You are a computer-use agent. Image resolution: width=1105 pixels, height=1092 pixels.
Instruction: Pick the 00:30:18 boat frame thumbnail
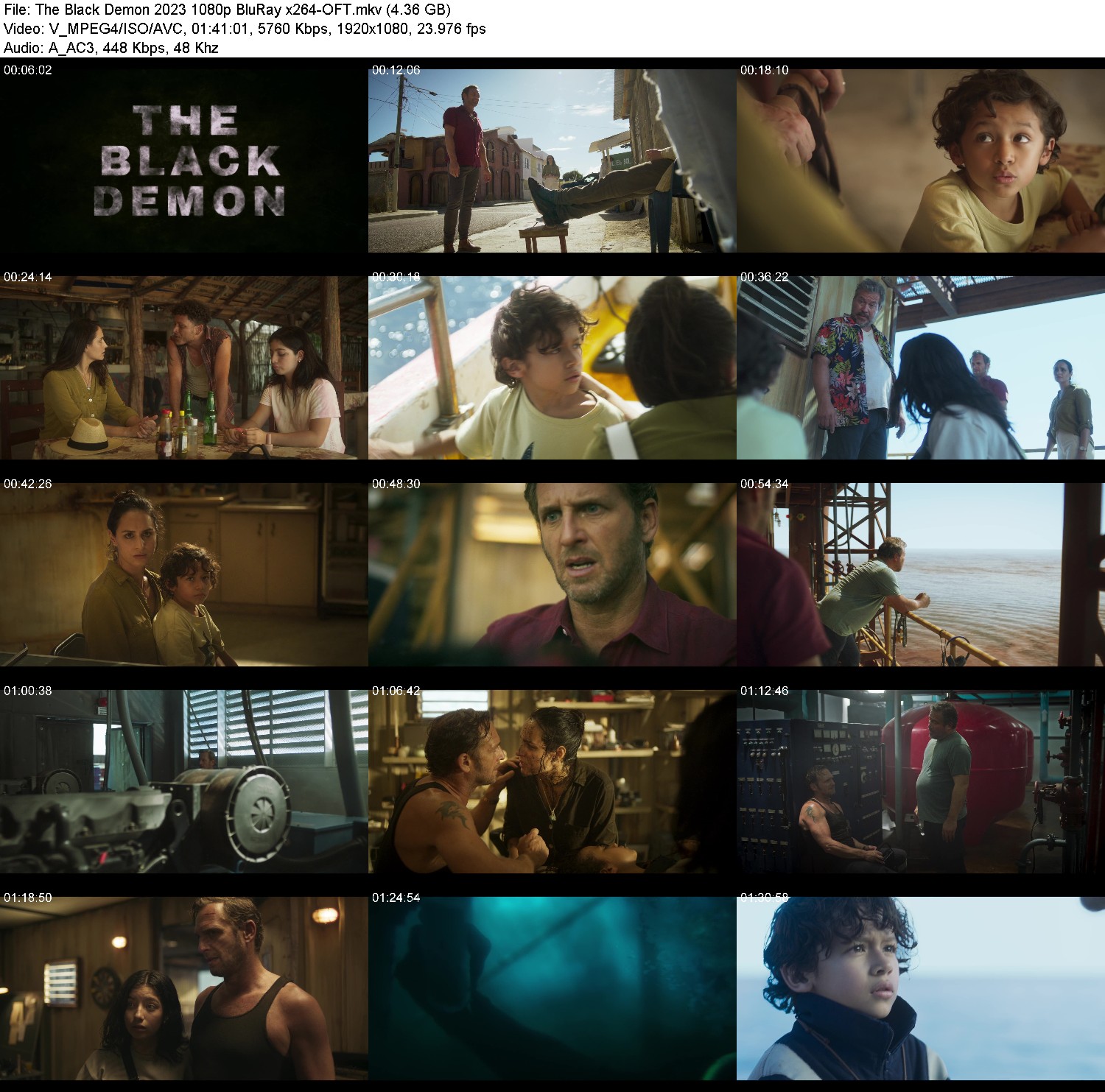point(552,368)
